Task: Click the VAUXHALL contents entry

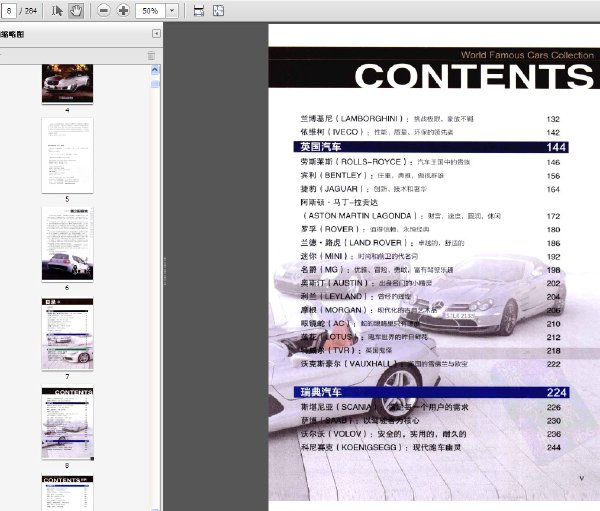Action: click(384, 364)
